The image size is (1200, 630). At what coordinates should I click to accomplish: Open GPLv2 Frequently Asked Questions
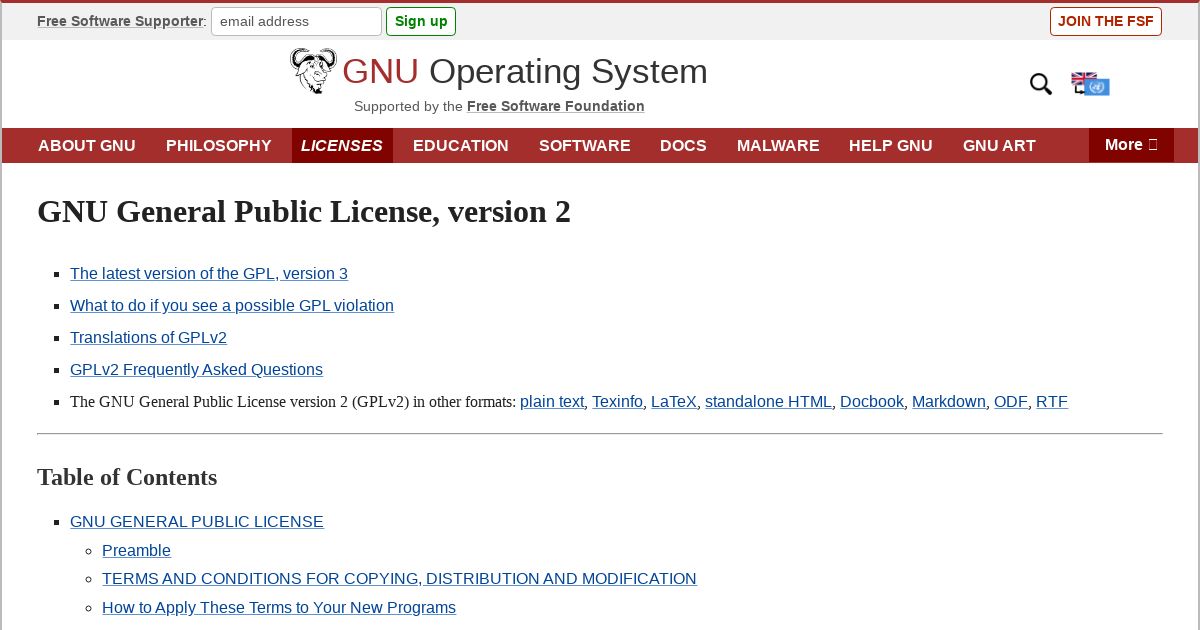click(196, 369)
